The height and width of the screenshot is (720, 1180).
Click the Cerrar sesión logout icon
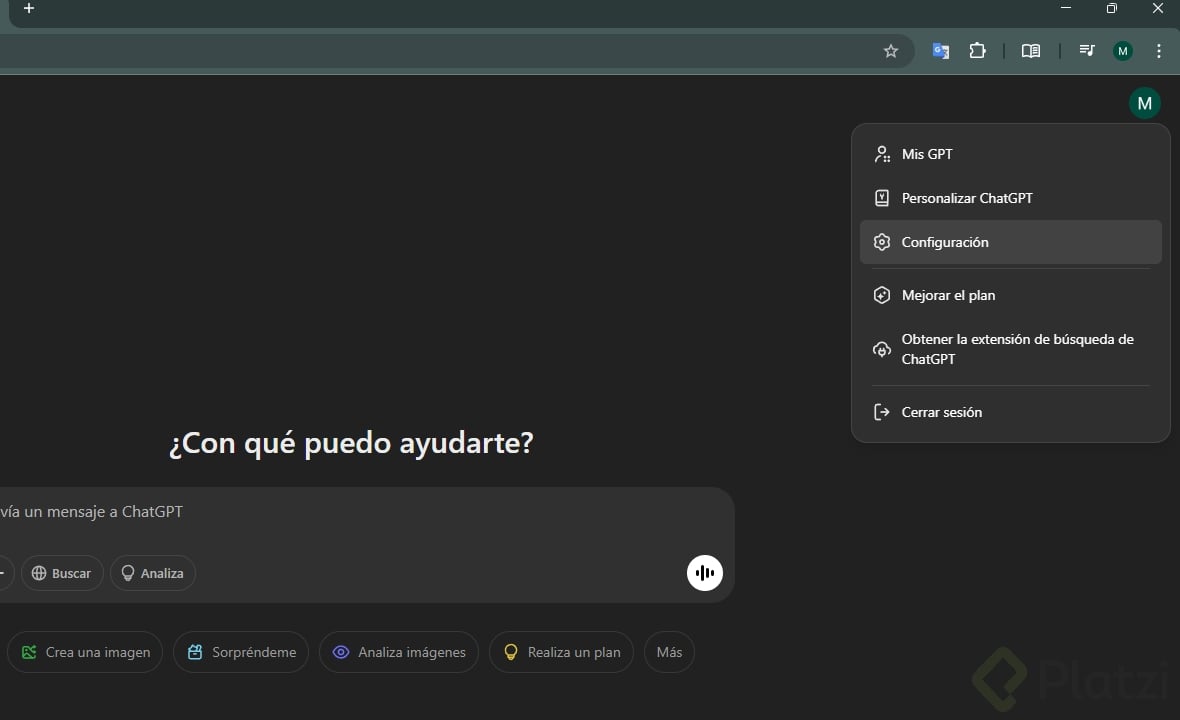pyautogui.click(x=882, y=412)
